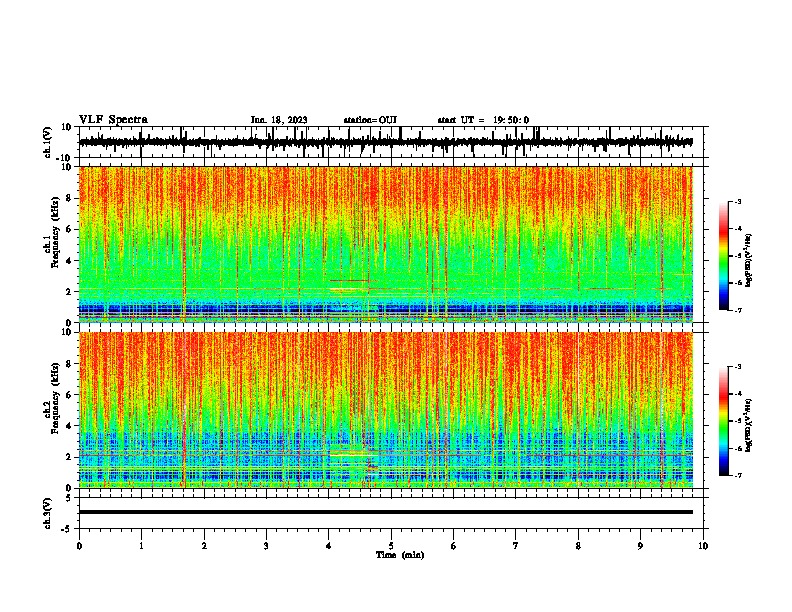Screen dimensions: 792x612
Task: Click the '8' kHz tick on ch.1 spectrogram
Action: [x=70, y=198]
